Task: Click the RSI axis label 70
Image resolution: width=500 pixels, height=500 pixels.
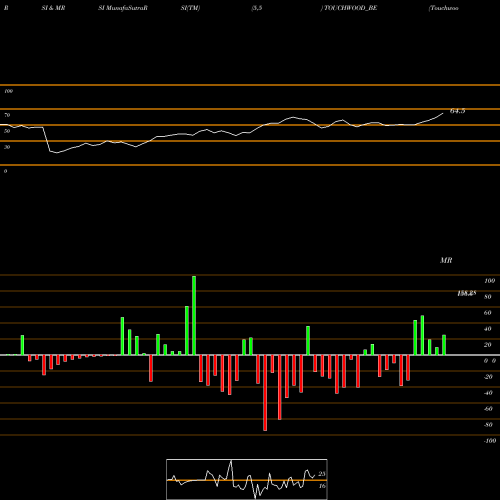Action: pos(7,115)
